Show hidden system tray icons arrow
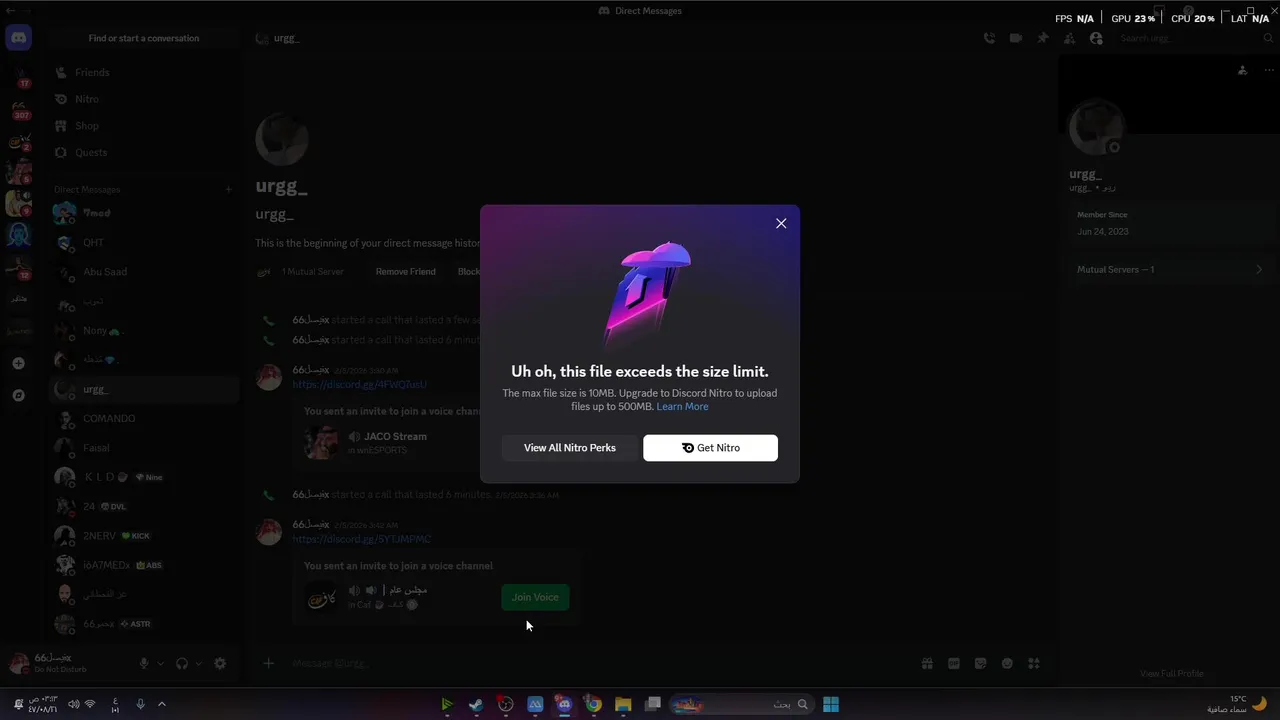The image size is (1280, 720). click(162, 704)
